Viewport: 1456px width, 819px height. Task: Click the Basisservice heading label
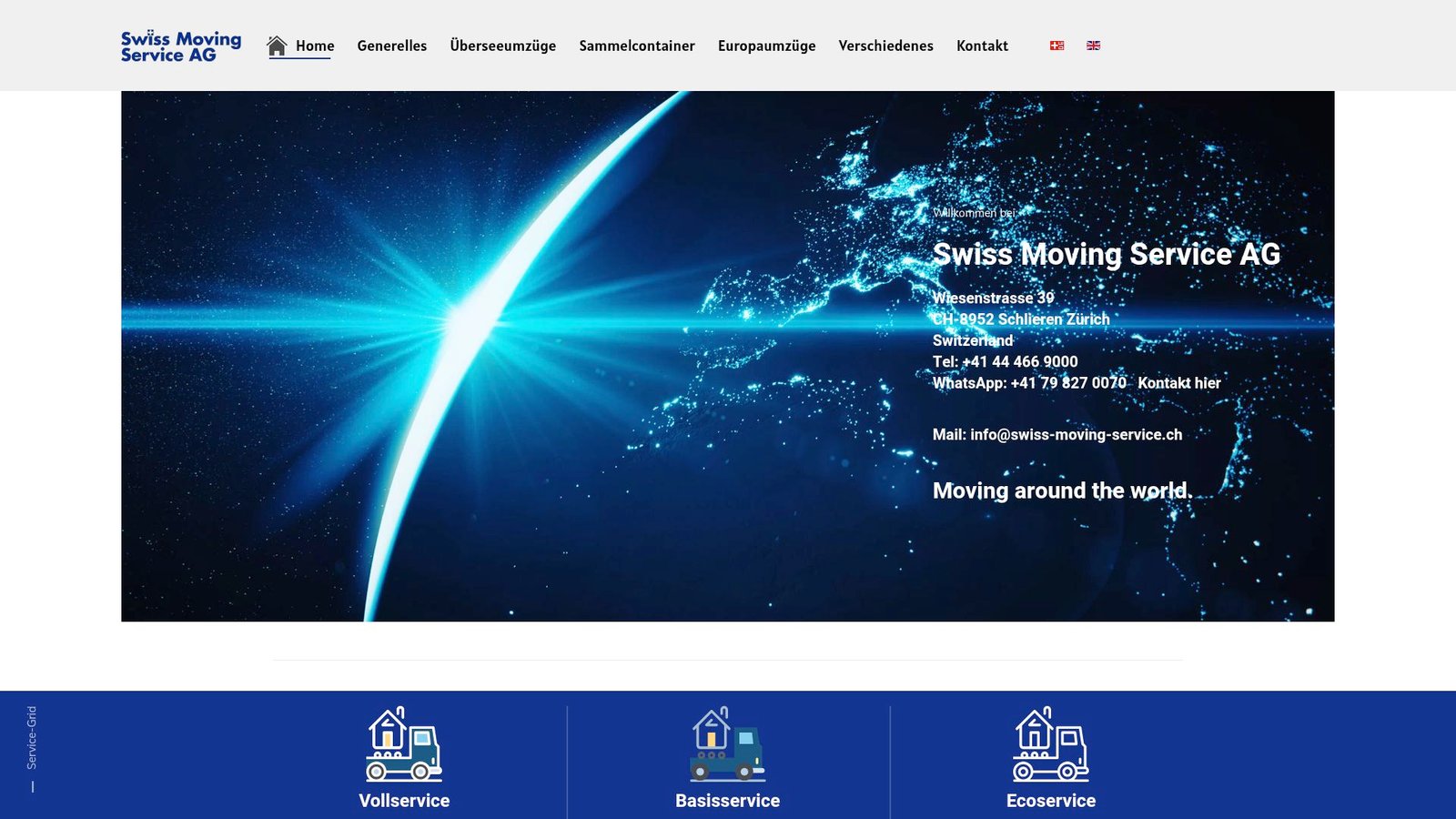726,801
